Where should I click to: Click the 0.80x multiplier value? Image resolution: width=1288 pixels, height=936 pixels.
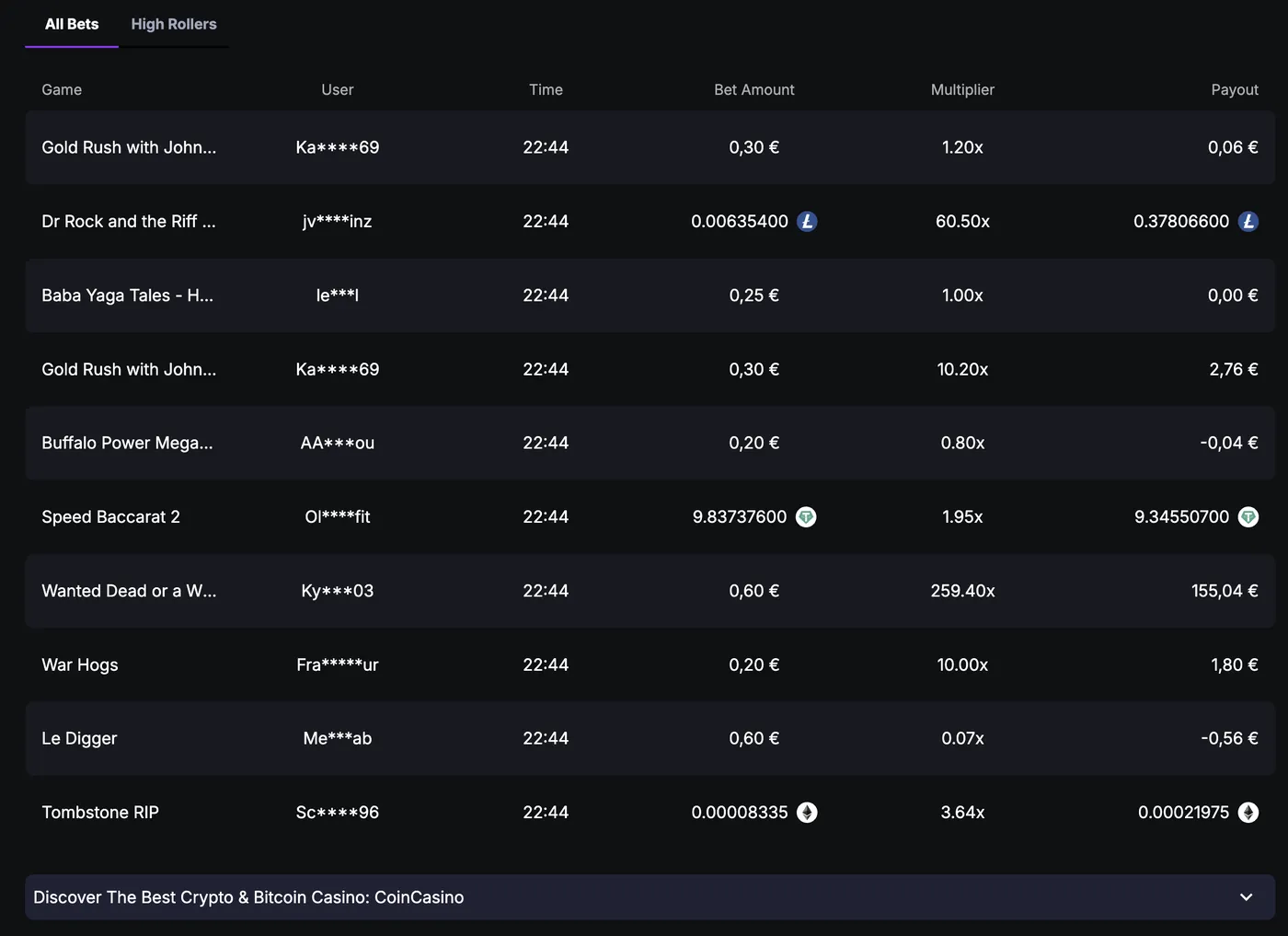tap(962, 443)
